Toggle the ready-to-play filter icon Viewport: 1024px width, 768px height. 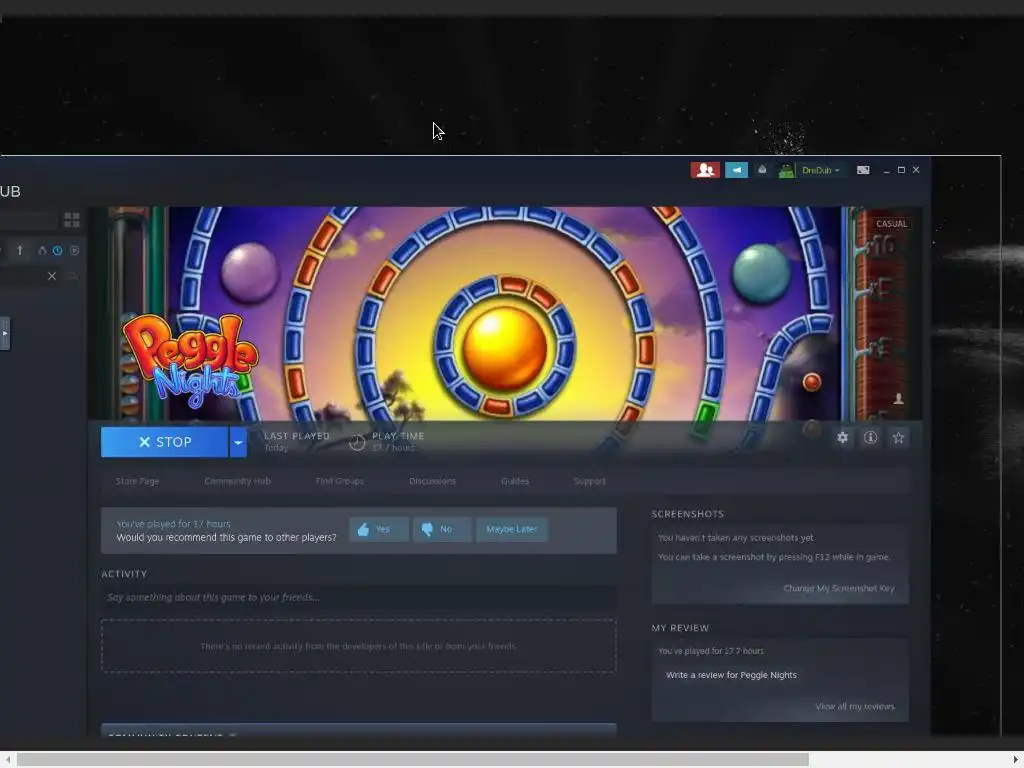(74, 251)
